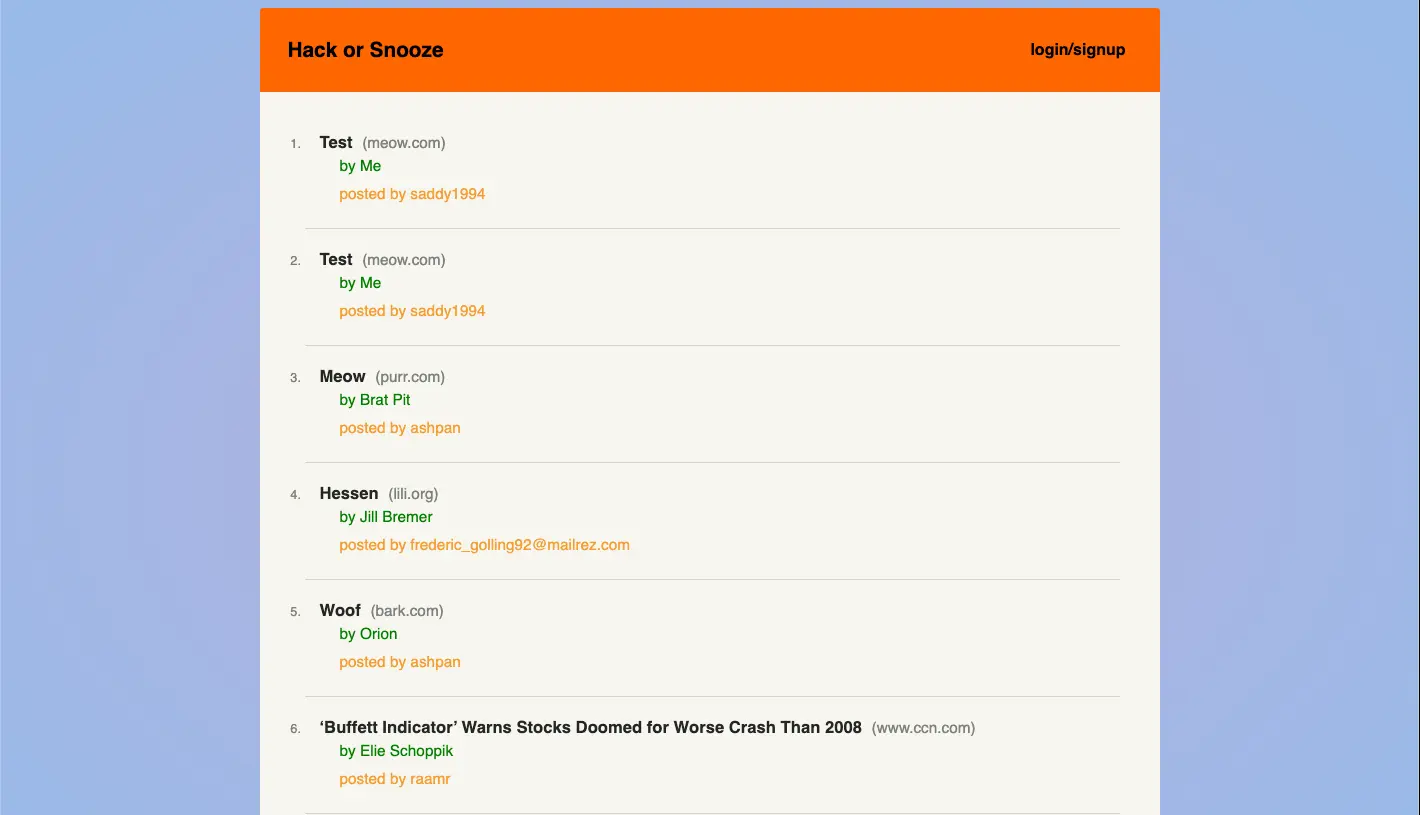The width and height of the screenshot is (1420, 815).
Task: Click list number 3 beside Meow
Action: click(295, 378)
